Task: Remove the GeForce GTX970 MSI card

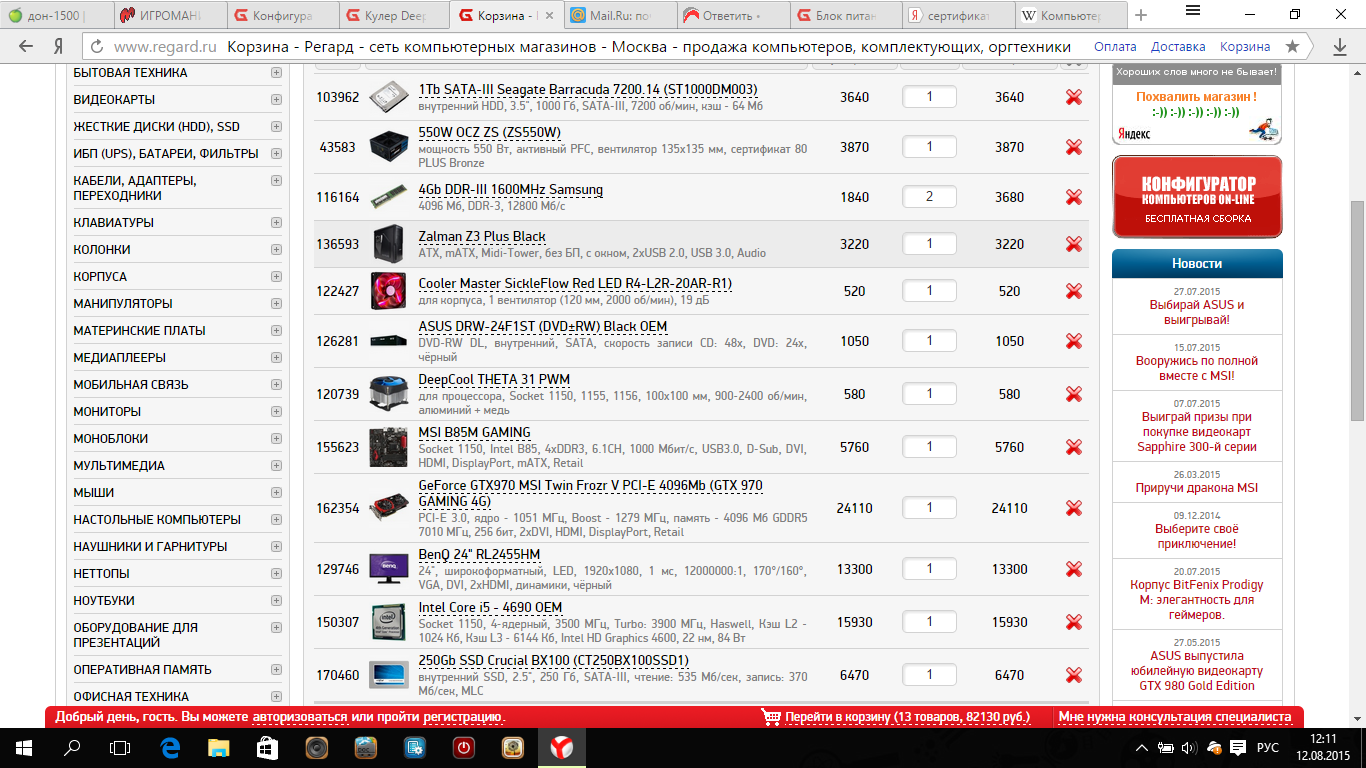Action: tap(1074, 508)
